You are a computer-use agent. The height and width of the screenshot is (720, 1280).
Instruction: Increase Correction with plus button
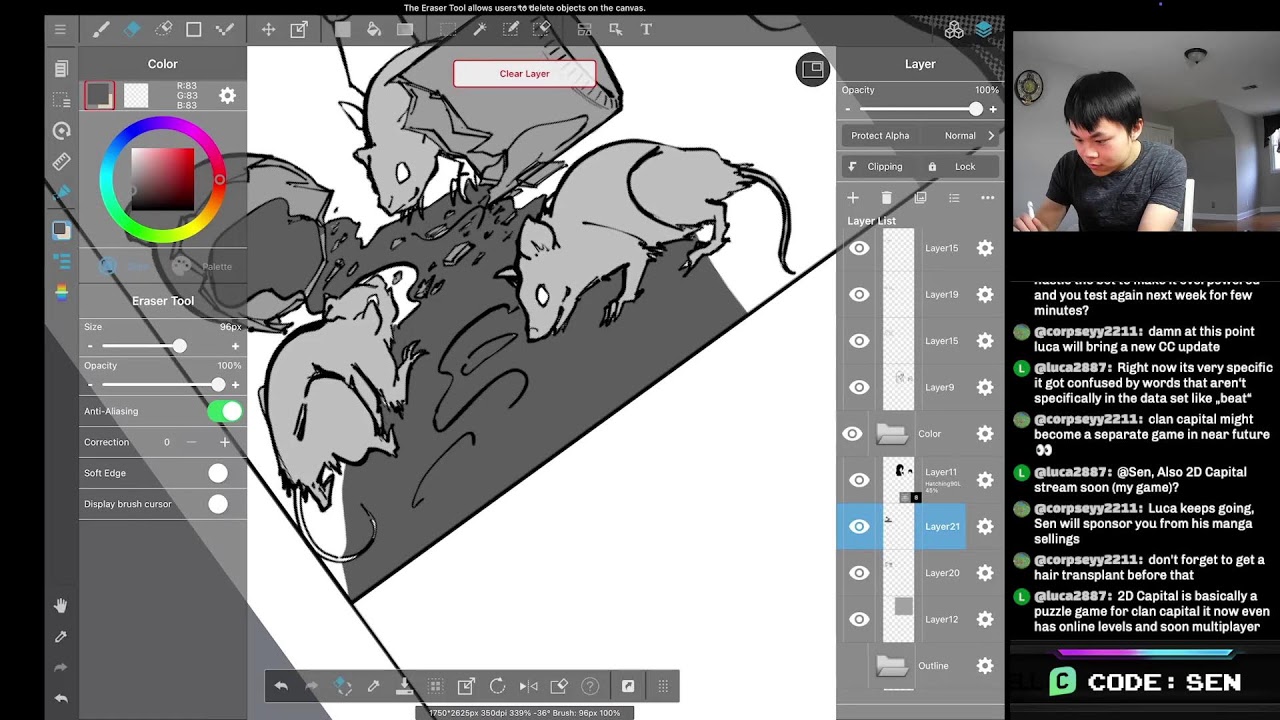coord(225,442)
